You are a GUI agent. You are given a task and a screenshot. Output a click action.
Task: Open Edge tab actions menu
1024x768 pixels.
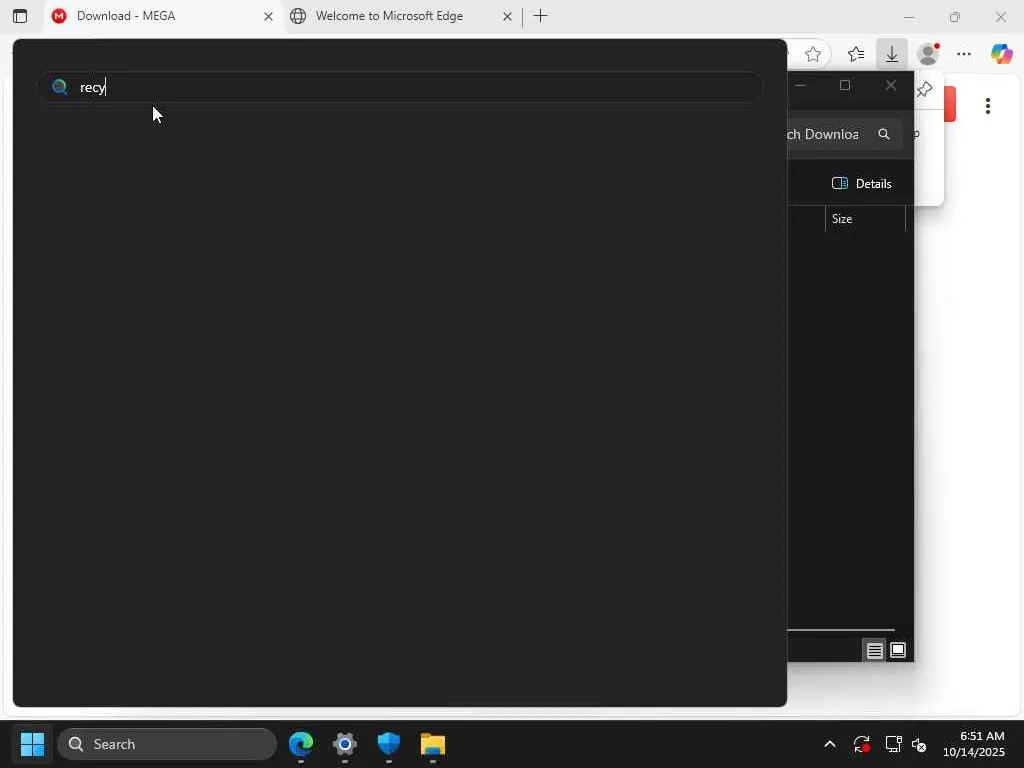[20, 16]
